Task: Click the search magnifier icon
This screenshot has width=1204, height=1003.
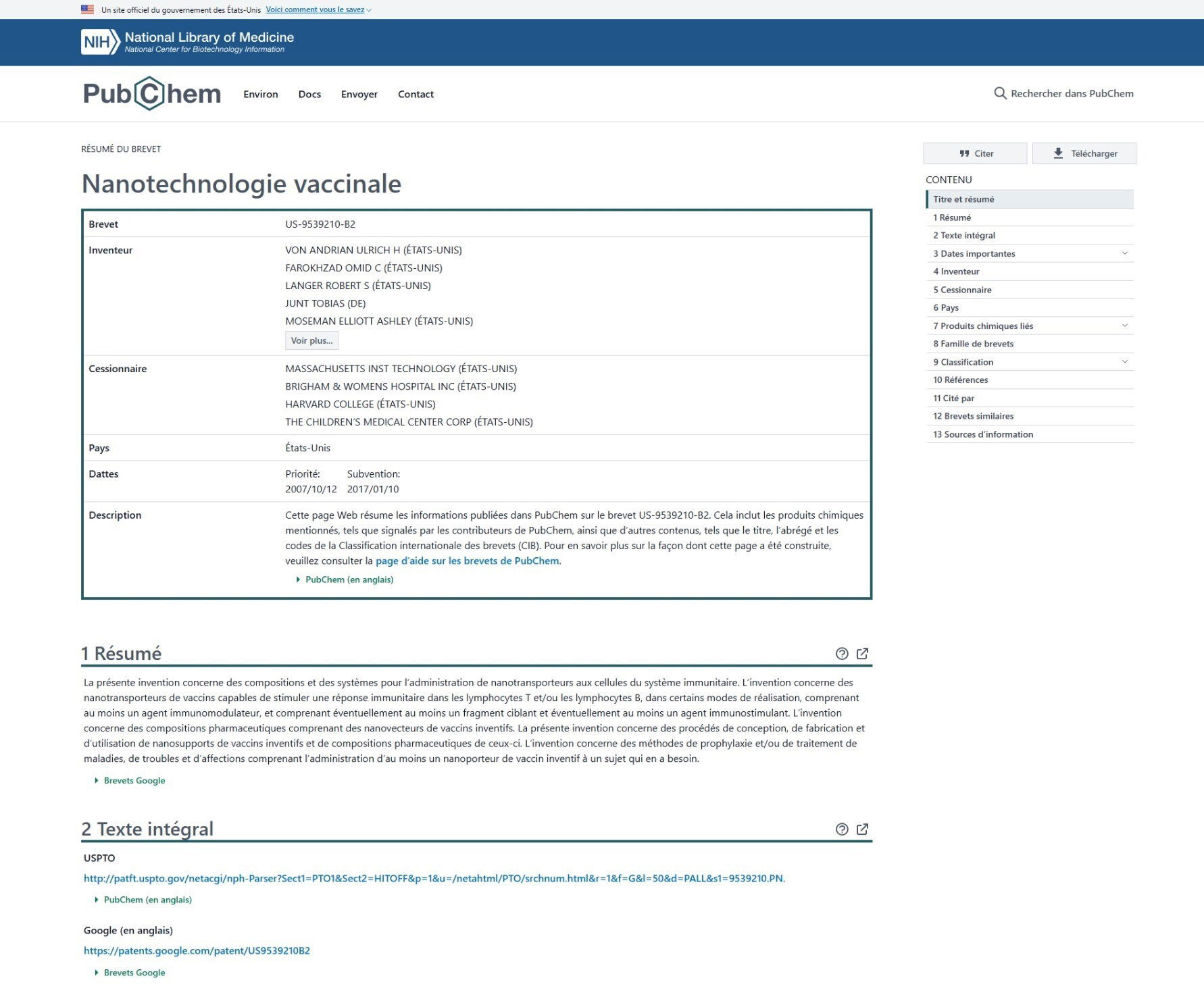Action: coord(1000,93)
